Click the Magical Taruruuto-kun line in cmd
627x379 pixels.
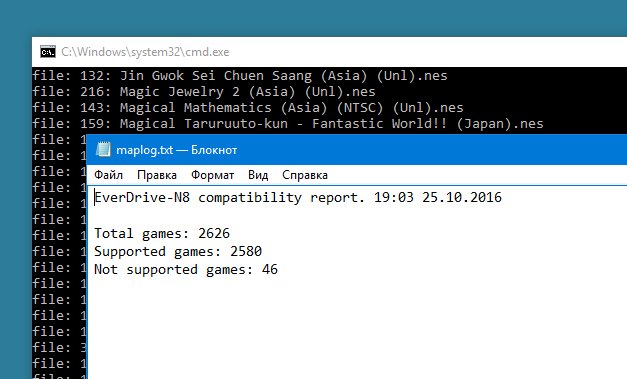click(x=288, y=124)
